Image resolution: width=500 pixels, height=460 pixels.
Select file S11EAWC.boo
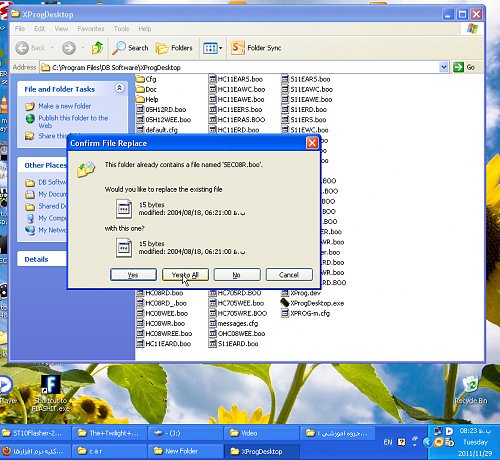[307, 89]
